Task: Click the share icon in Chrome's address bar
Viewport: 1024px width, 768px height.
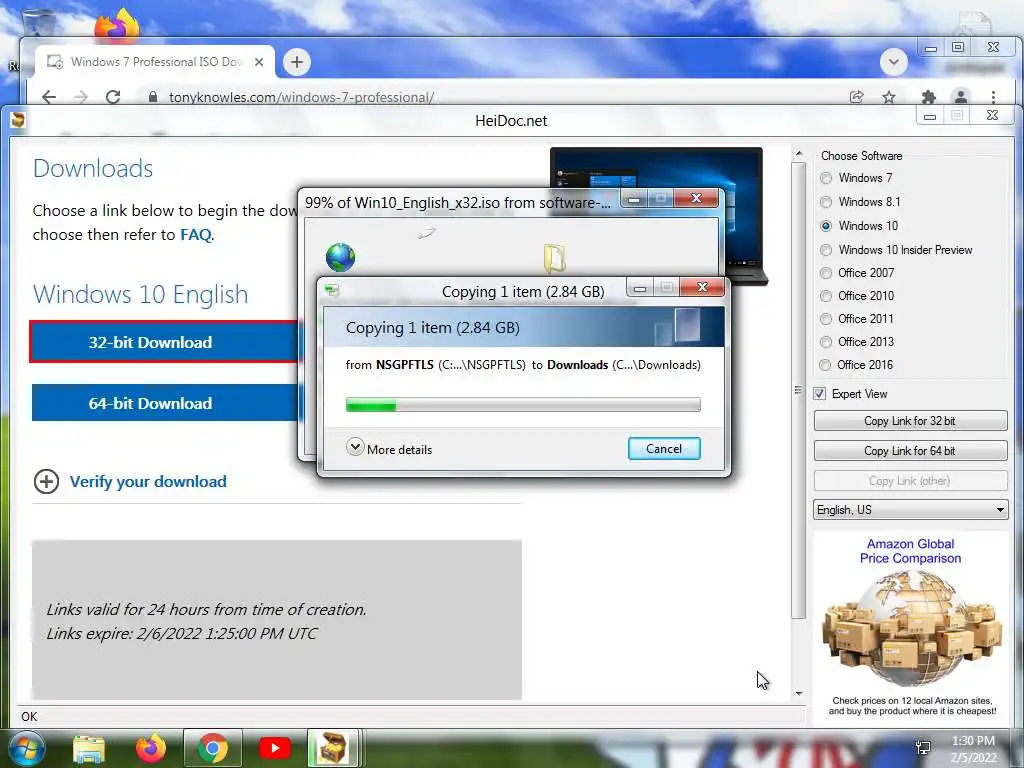Action: (856, 97)
